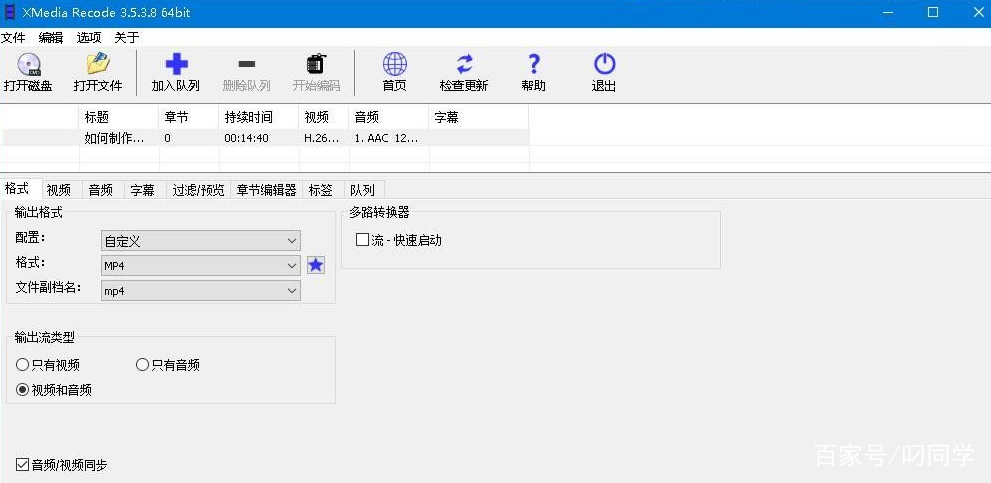
Task: Open the 格式 dropdown showing MP4
Action: point(200,265)
